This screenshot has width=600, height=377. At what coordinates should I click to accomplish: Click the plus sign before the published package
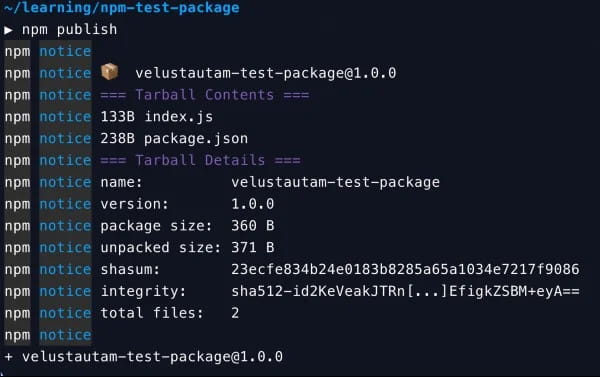pyautogui.click(x=8, y=357)
